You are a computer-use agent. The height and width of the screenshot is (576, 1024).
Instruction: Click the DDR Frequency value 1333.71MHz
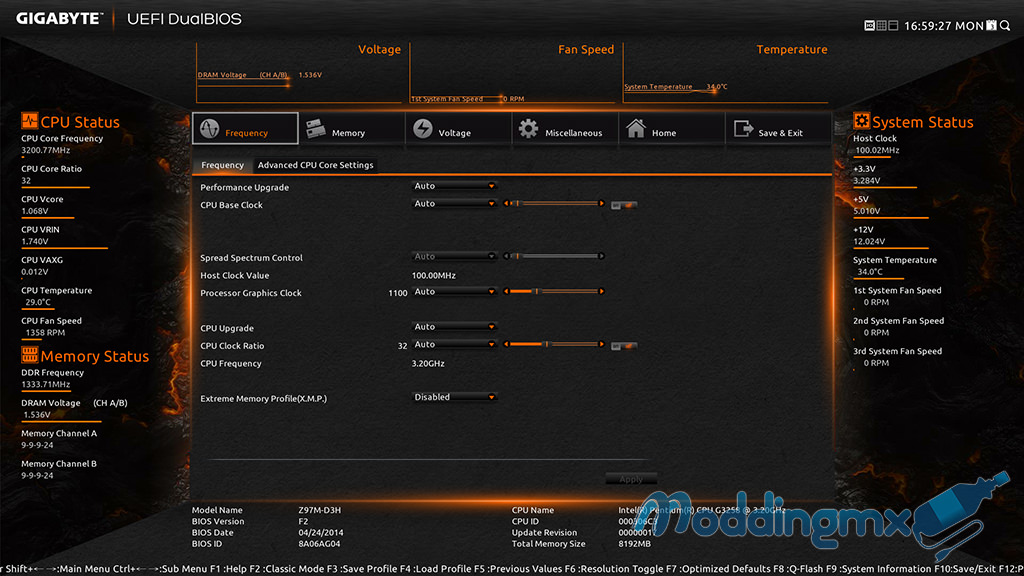[x=46, y=384]
